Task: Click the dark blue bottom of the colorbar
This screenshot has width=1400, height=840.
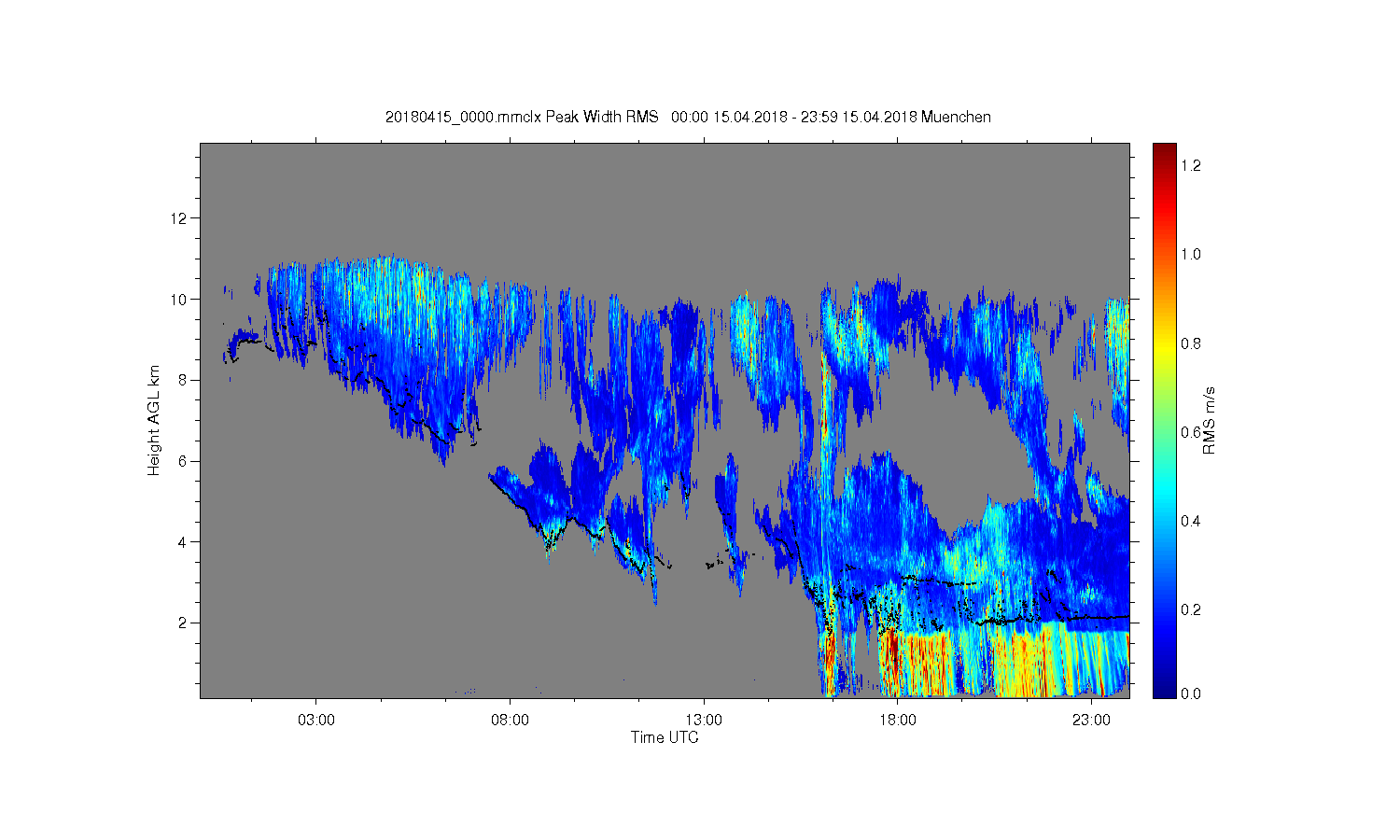Action: coord(1164,686)
